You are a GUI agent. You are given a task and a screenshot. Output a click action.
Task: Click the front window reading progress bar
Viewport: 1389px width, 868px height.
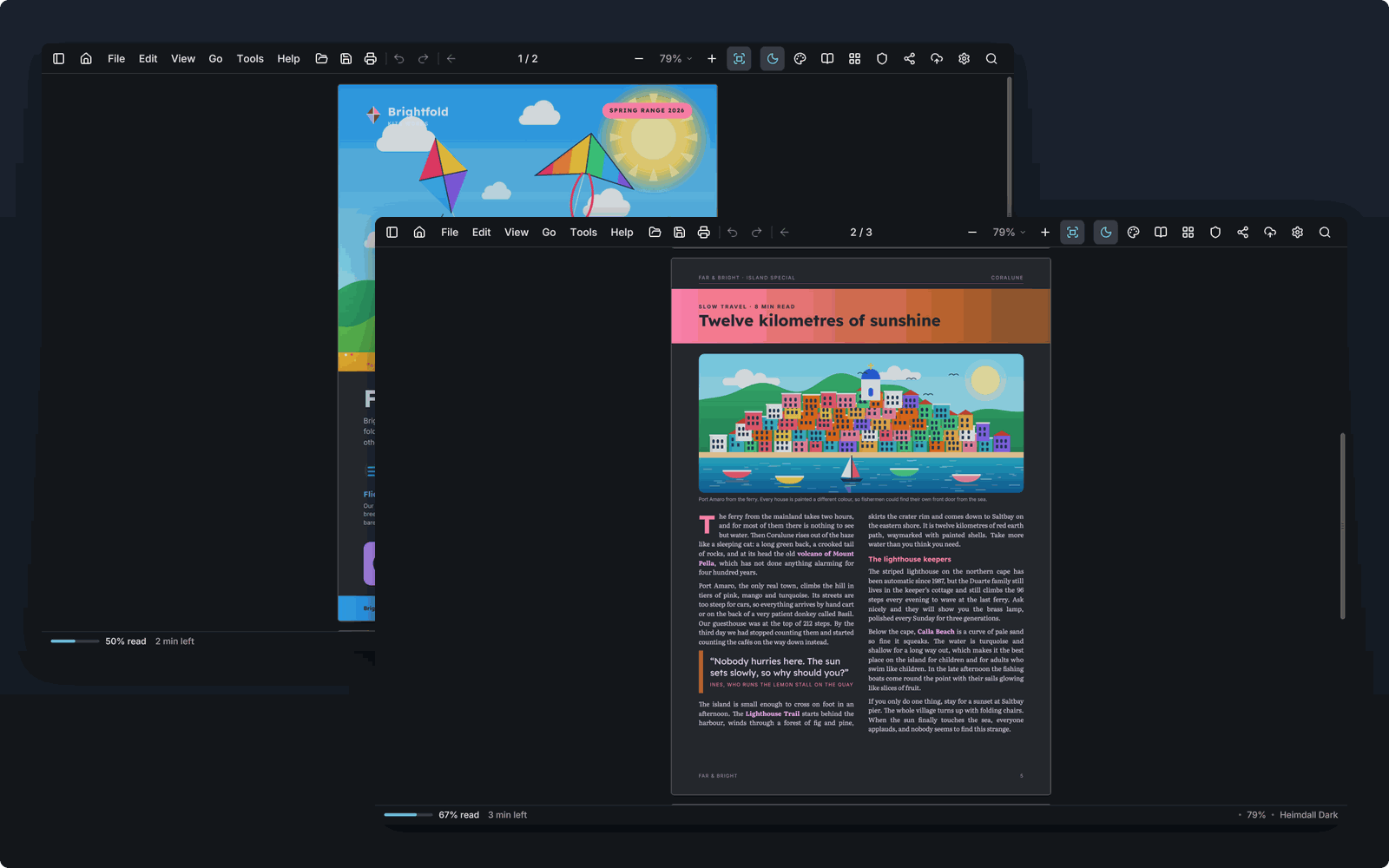408,815
